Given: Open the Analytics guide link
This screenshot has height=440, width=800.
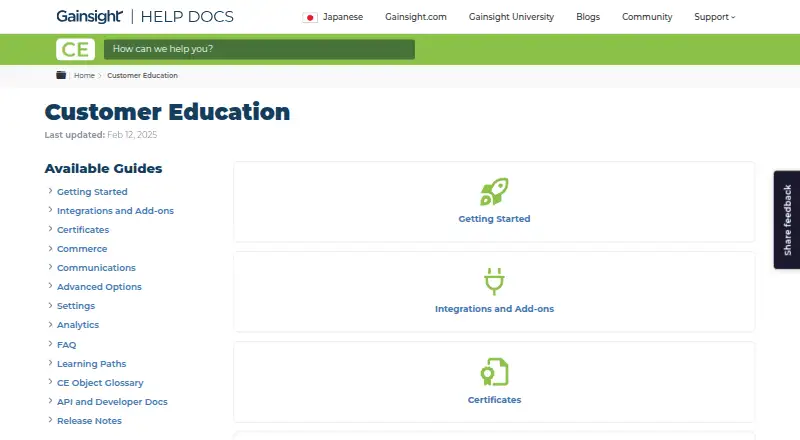Looking at the screenshot, I should [78, 325].
